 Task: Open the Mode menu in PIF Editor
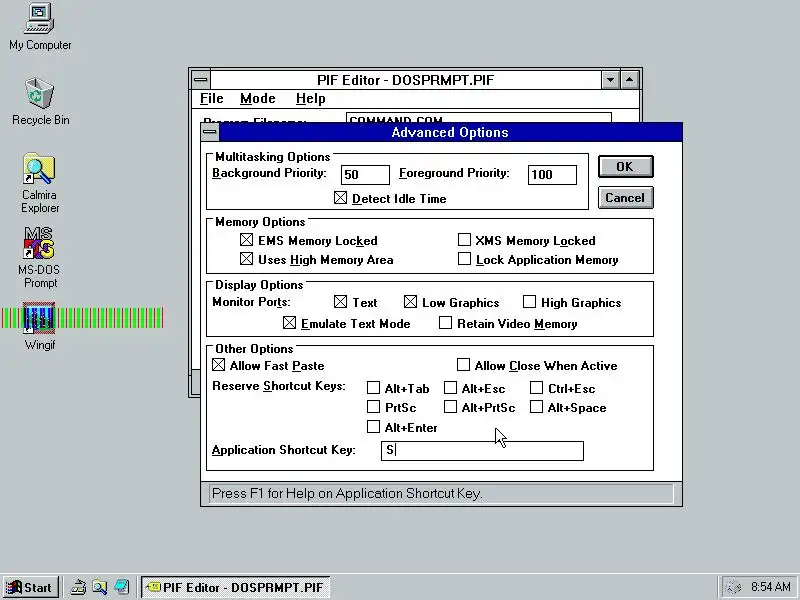[258, 98]
